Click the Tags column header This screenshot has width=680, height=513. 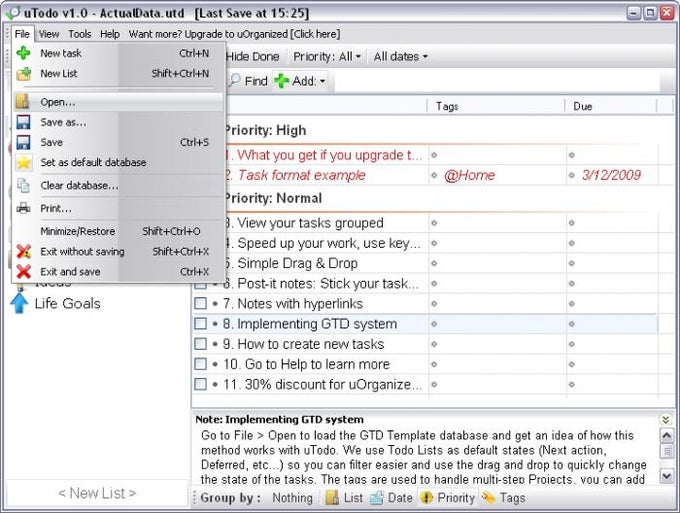pos(496,106)
